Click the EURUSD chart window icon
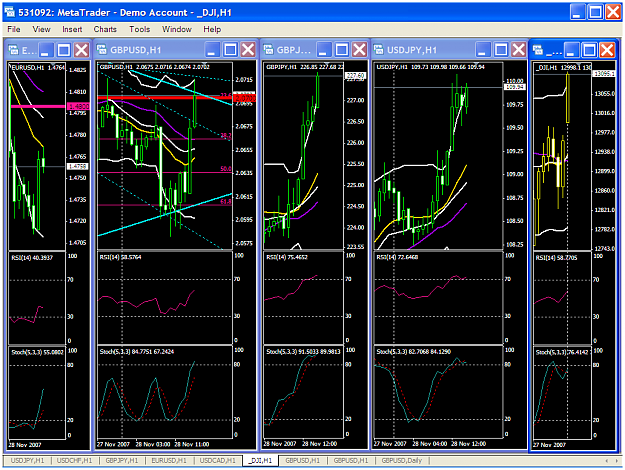 click(x=14, y=50)
